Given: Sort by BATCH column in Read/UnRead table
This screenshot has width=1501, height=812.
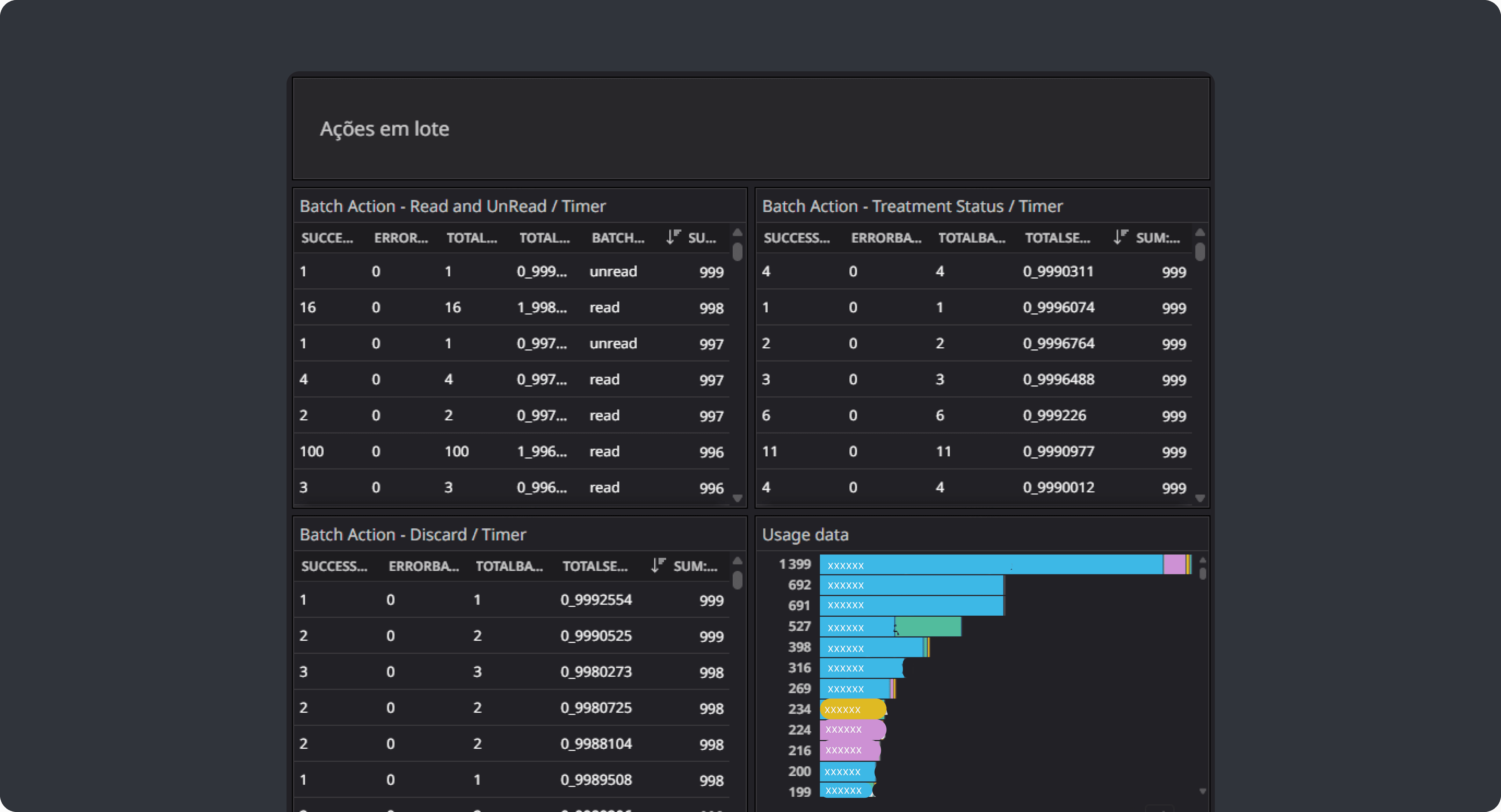Looking at the screenshot, I should 618,238.
